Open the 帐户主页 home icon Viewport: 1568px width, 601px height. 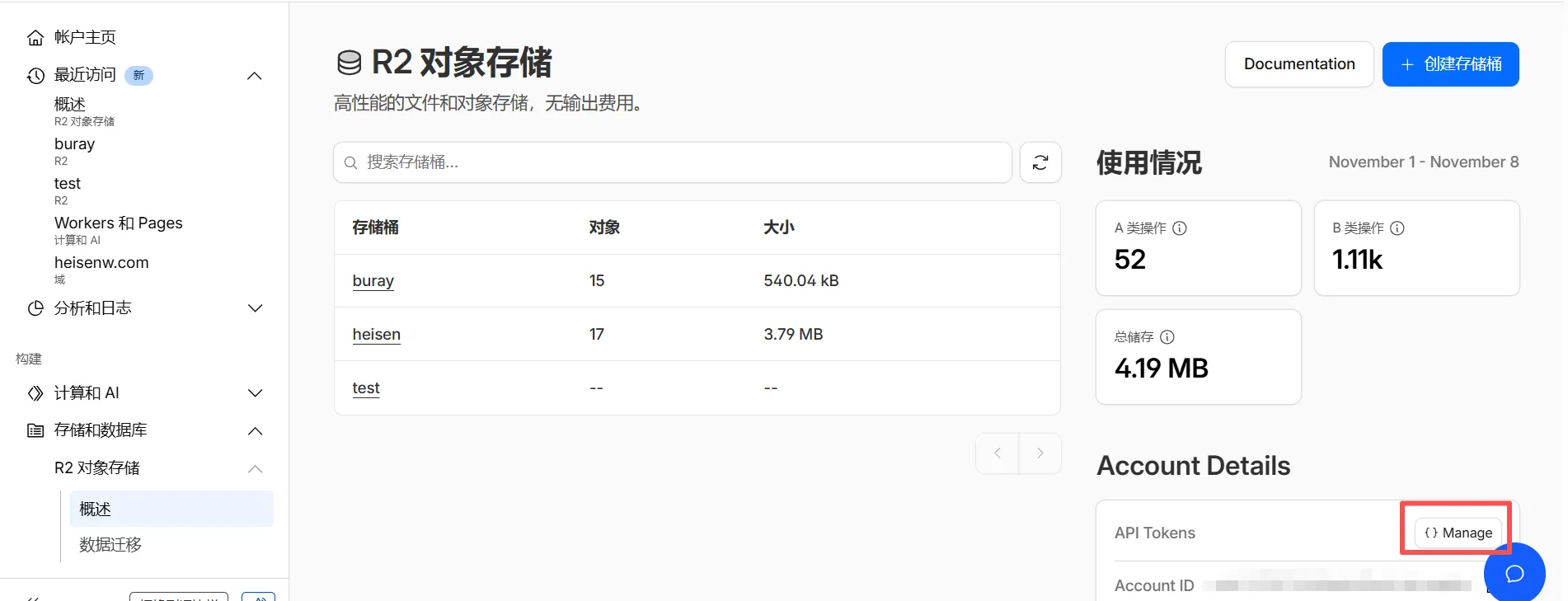click(x=35, y=38)
